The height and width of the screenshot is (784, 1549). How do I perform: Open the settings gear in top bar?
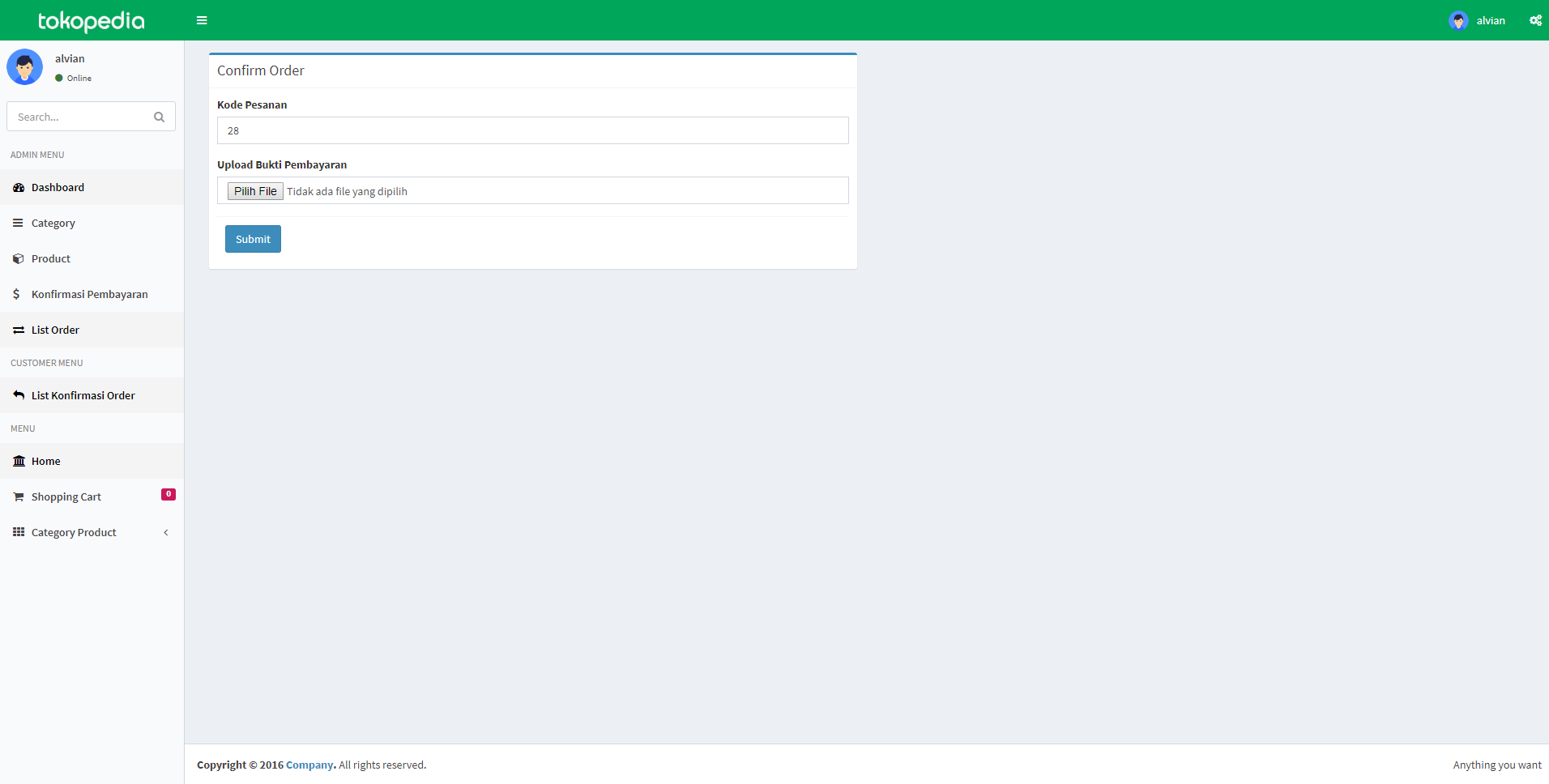1535,20
